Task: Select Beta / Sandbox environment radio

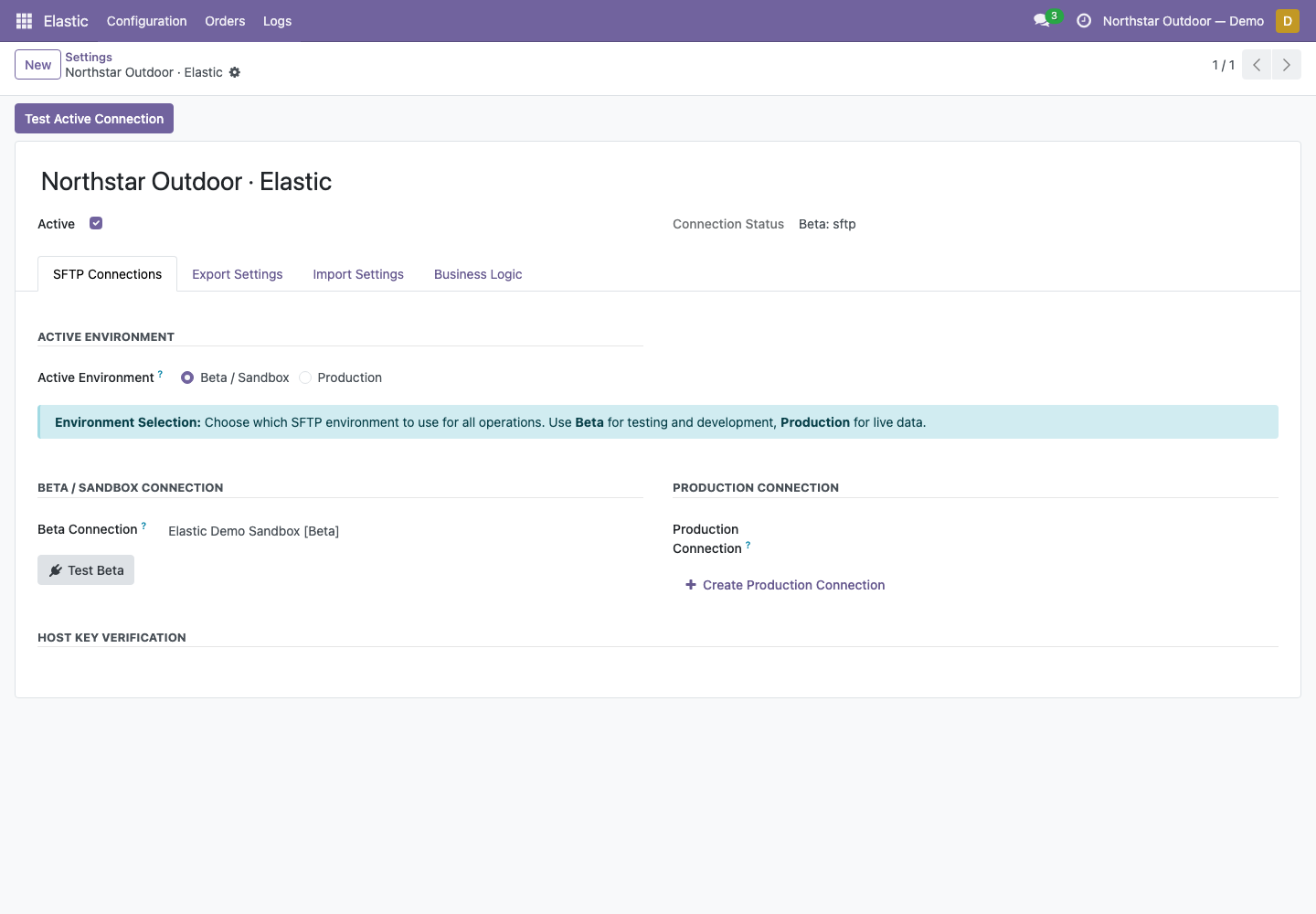Action: pos(187,377)
